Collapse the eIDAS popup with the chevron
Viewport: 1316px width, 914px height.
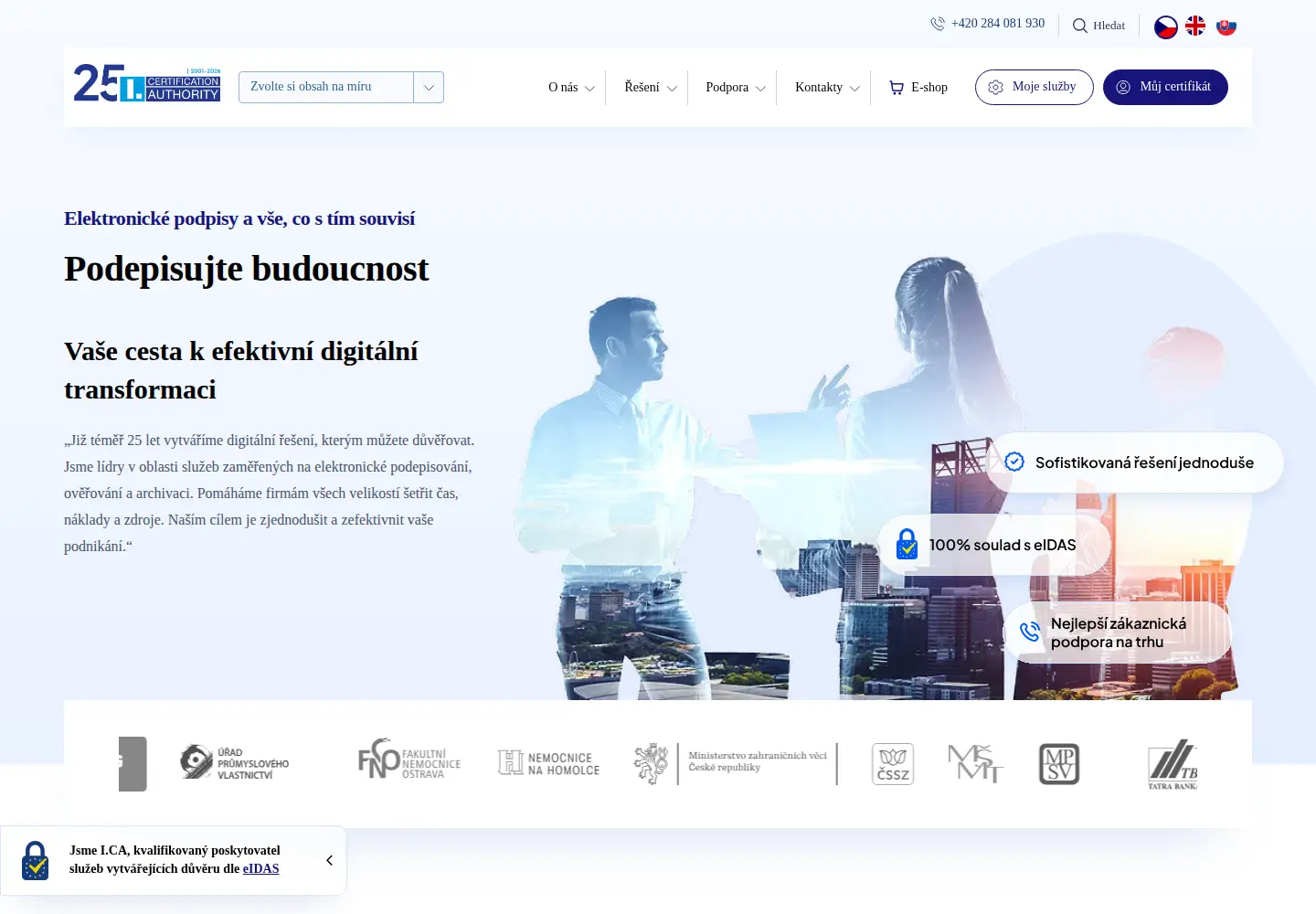329,860
